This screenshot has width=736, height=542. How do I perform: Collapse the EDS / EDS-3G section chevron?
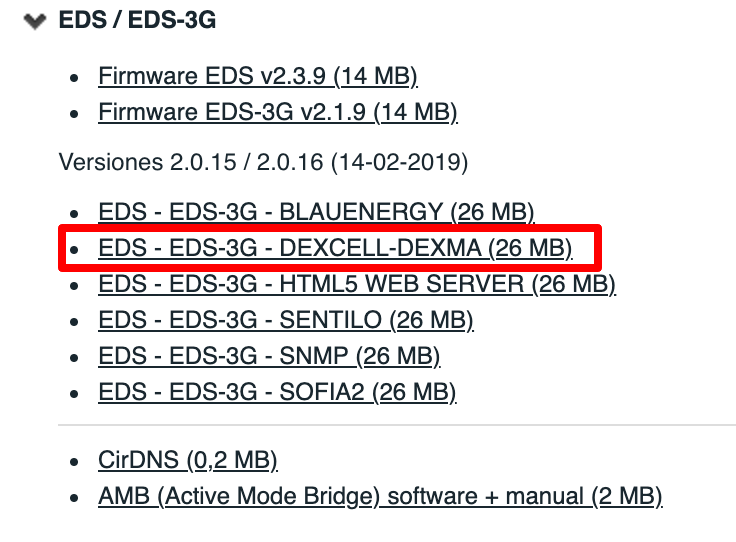click(x=37, y=21)
